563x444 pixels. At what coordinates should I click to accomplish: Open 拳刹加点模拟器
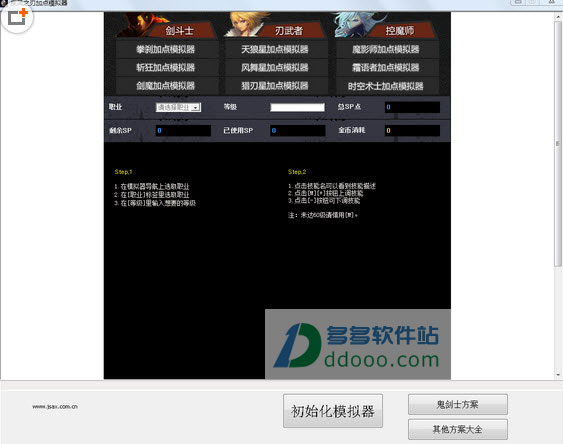click(166, 49)
